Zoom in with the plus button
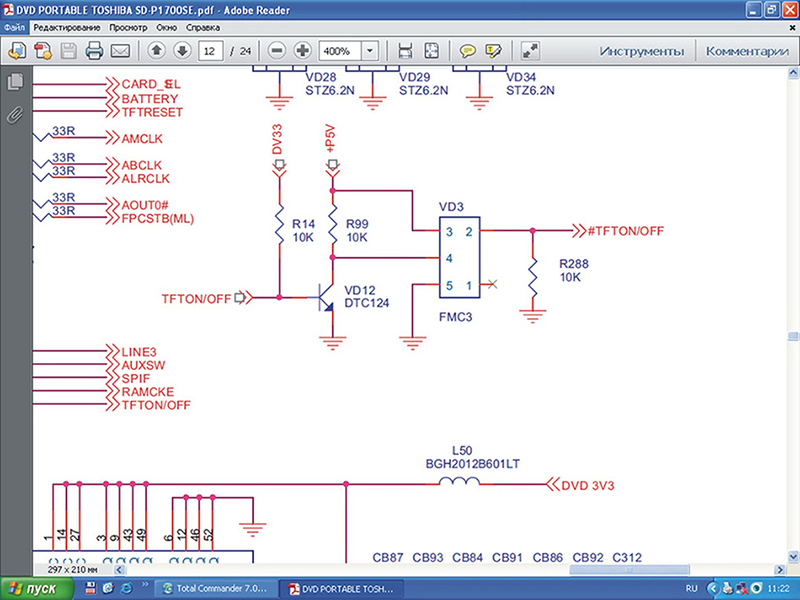 (x=303, y=50)
